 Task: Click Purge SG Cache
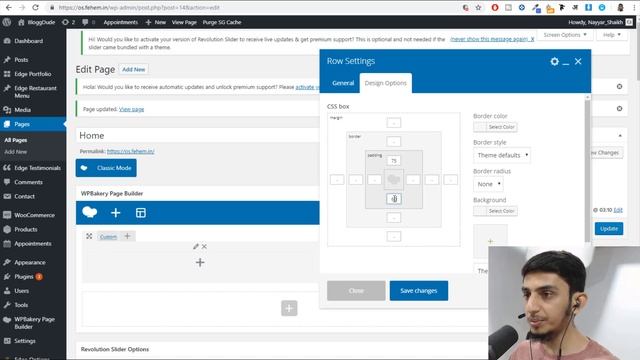coord(222,22)
